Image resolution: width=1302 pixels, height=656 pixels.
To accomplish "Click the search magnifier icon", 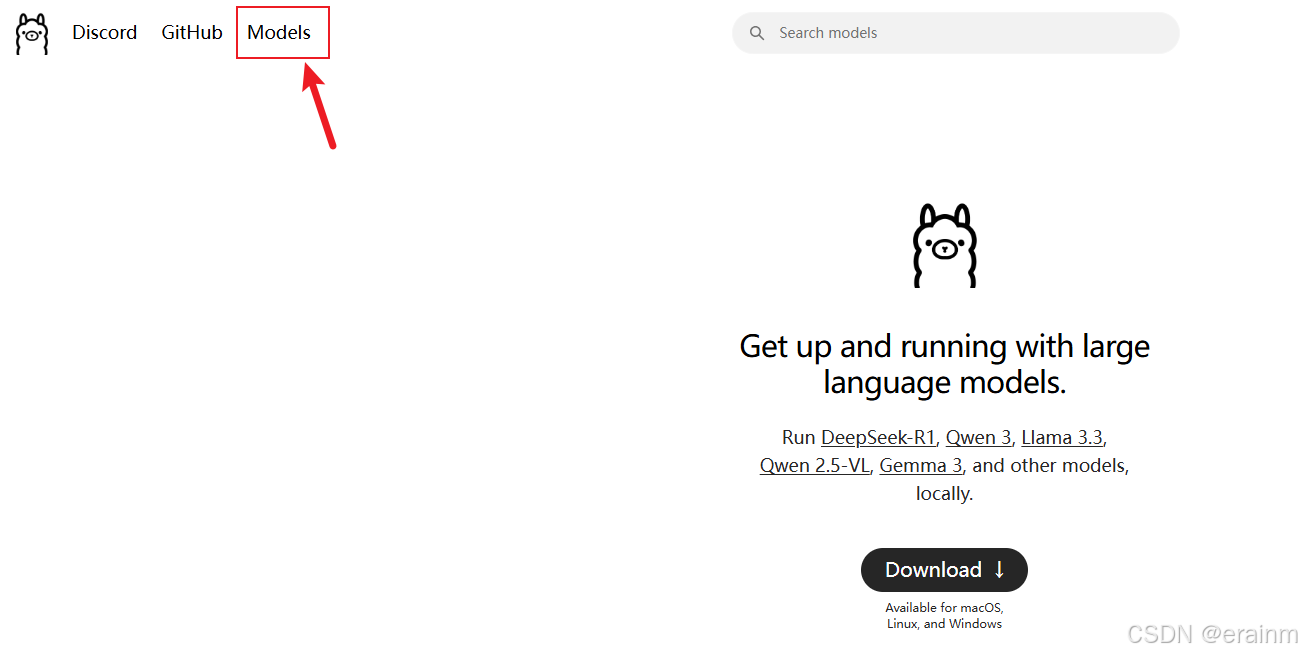I will [757, 33].
